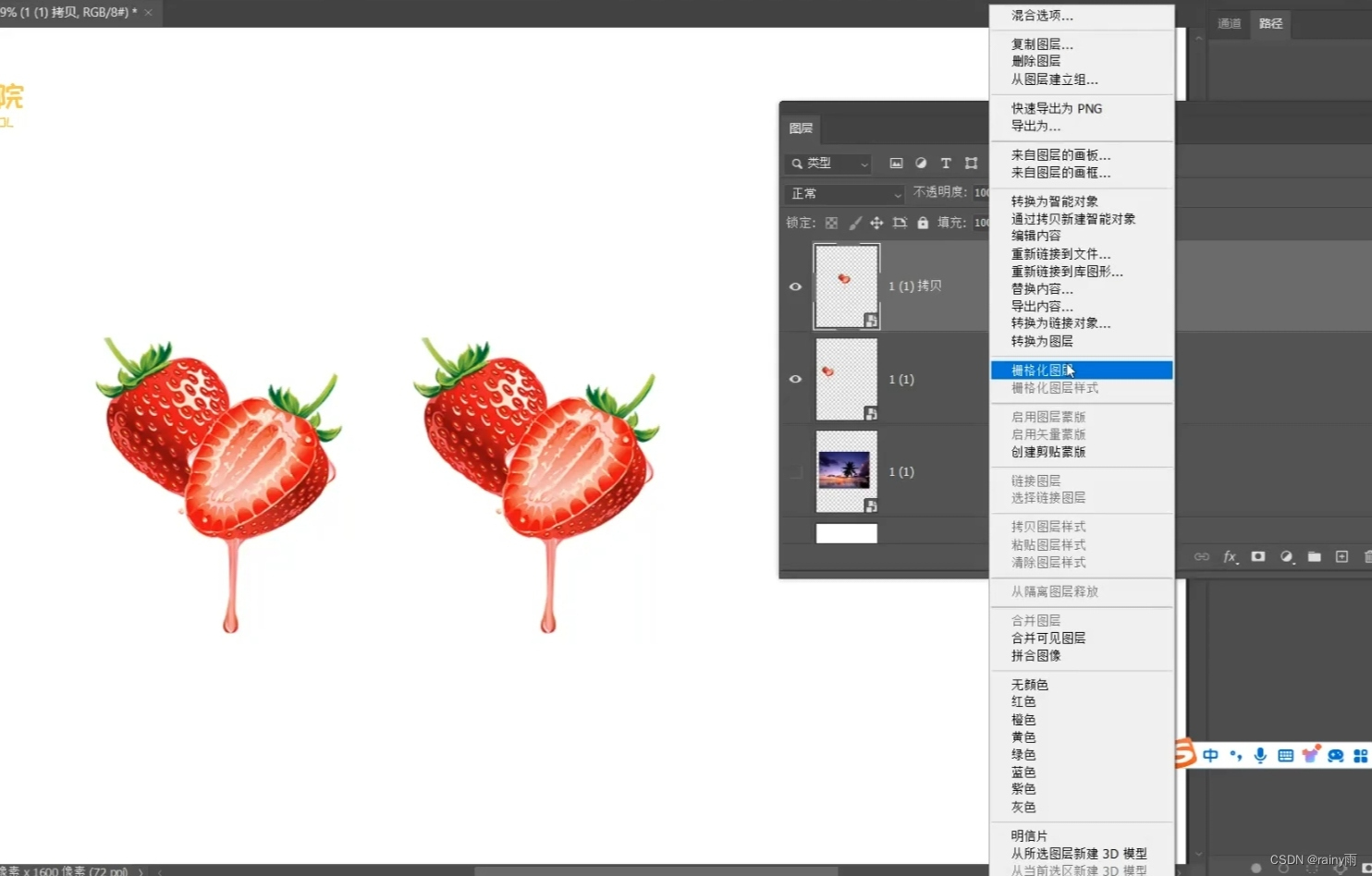Click the vertical scrollbar up arrow

[1198, 38]
